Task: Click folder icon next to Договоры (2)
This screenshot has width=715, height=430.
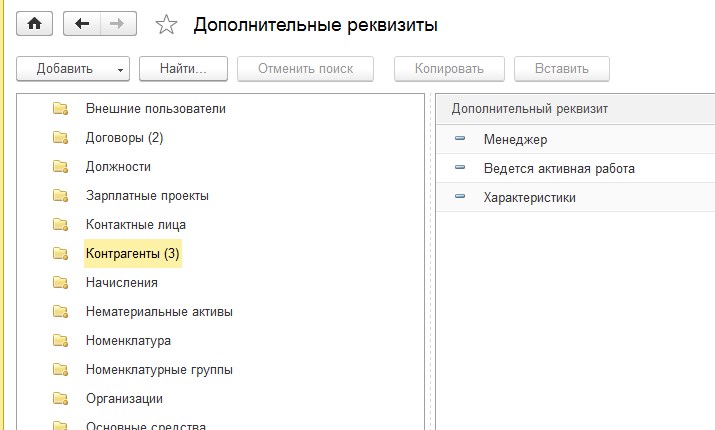Action: click(x=60, y=138)
